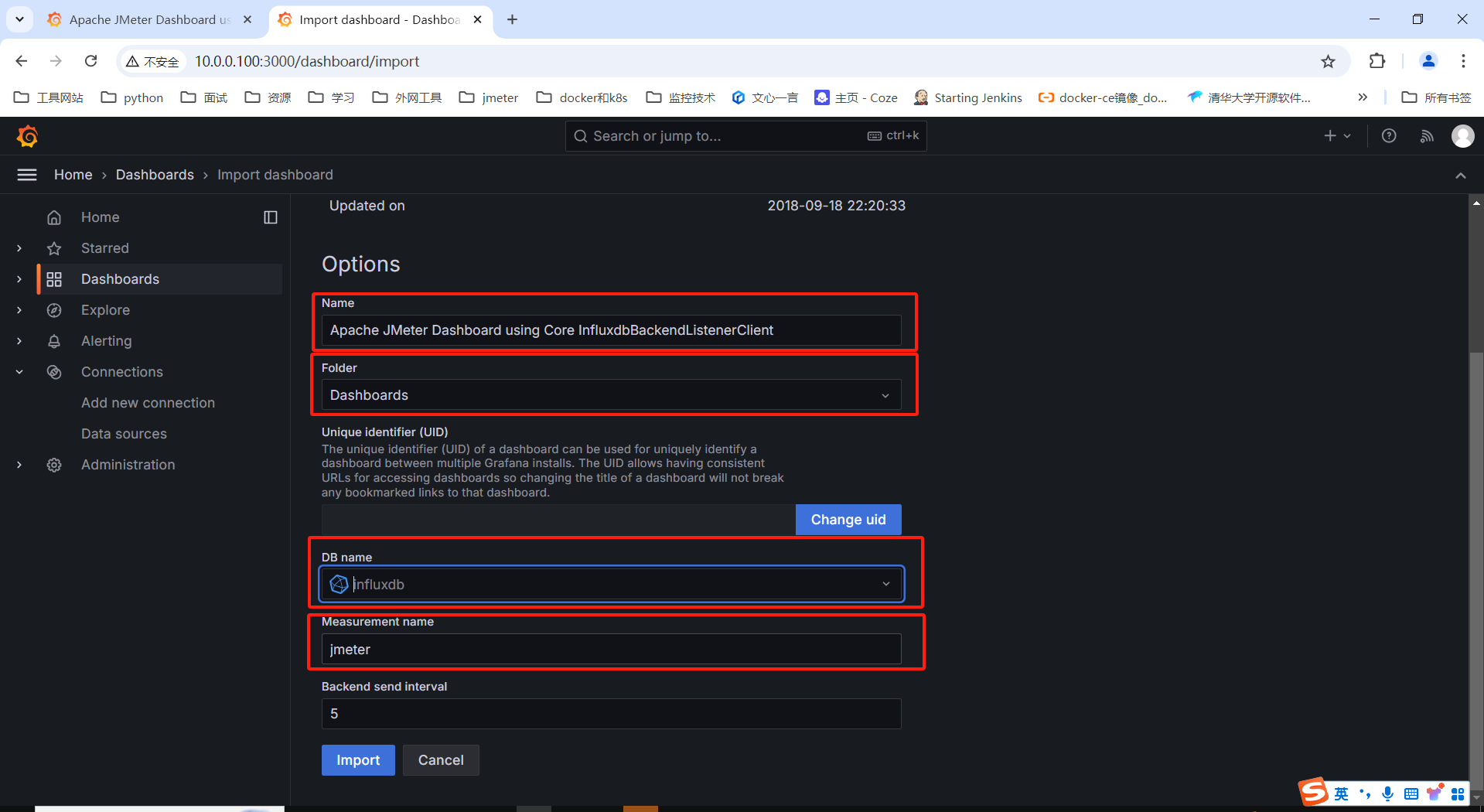Click the Name input field

[611, 330]
